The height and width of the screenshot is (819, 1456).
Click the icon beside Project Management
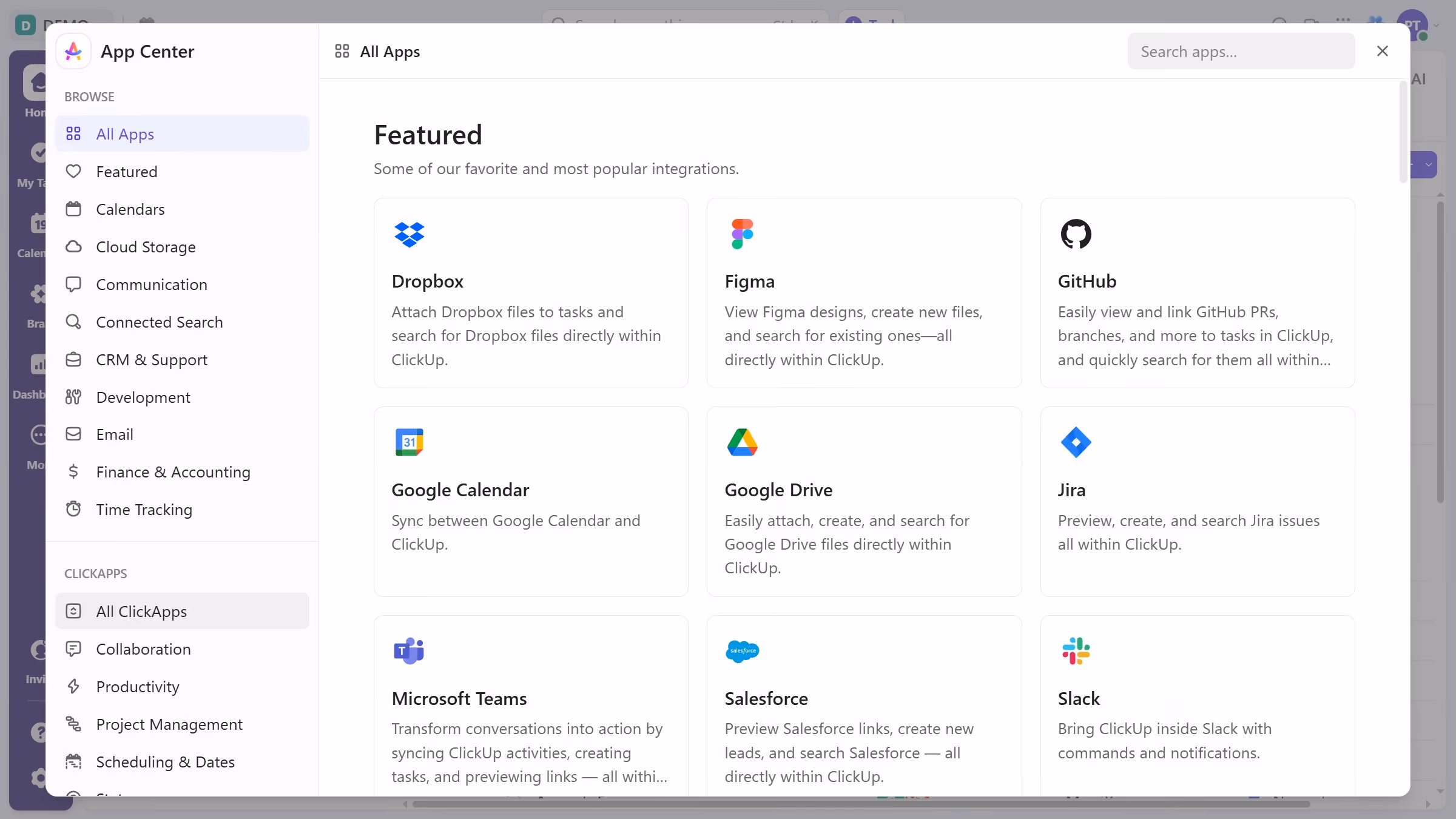(x=73, y=724)
